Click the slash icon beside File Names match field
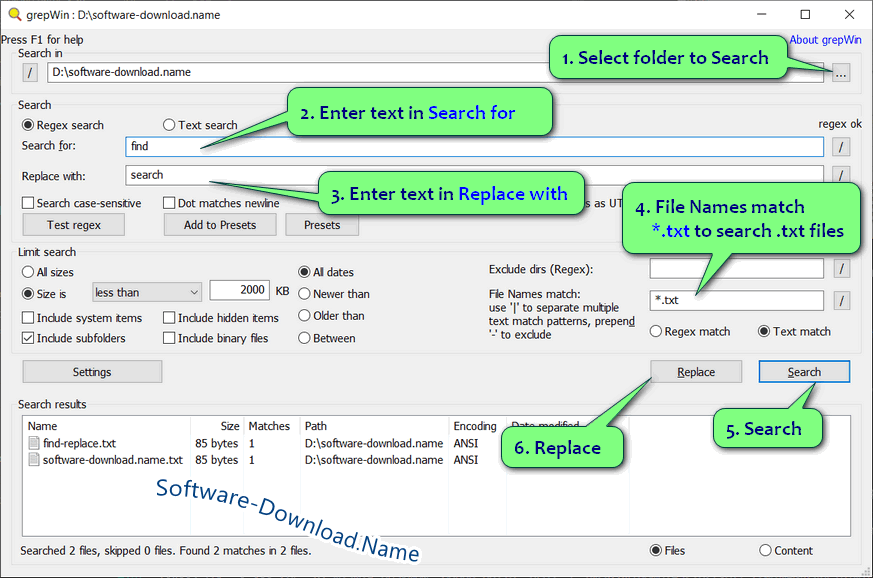The height and width of the screenshot is (578, 873). 841,300
